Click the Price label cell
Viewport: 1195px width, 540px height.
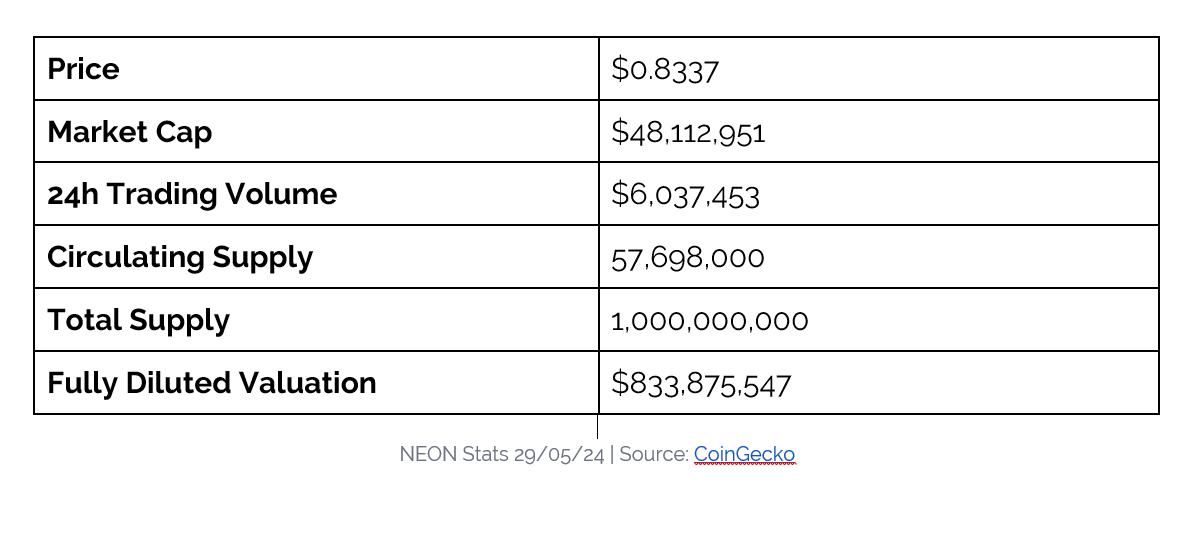pyautogui.click(x=316, y=69)
